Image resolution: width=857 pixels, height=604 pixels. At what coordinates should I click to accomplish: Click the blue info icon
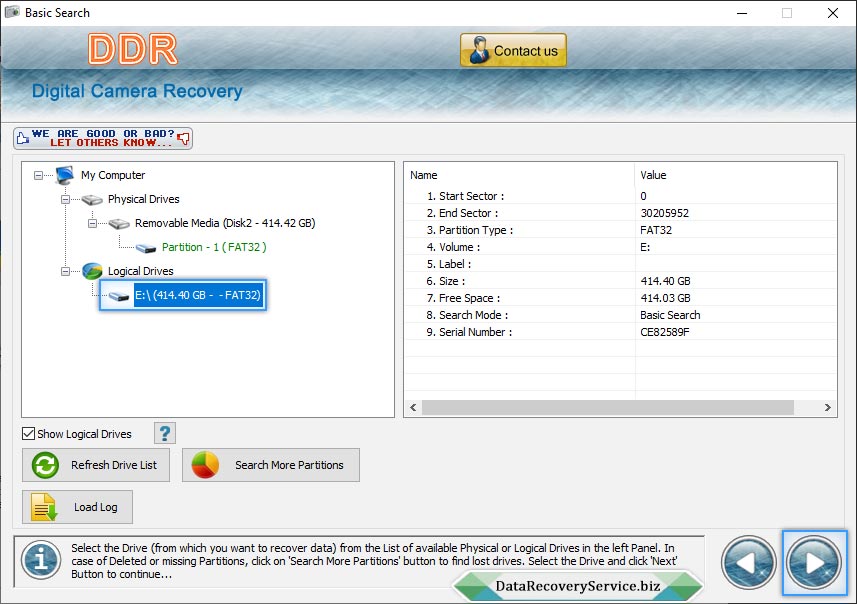point(40,560)
